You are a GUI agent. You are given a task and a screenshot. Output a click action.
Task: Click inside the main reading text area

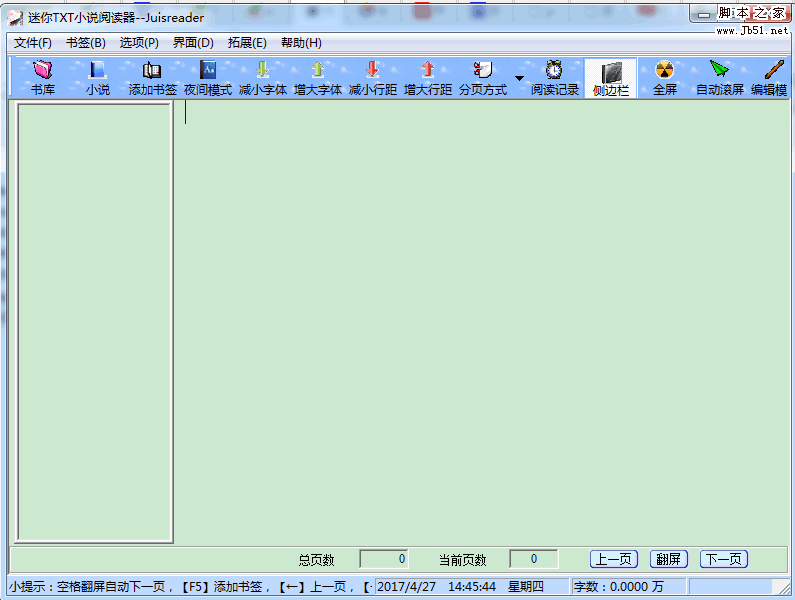(482, 322)
